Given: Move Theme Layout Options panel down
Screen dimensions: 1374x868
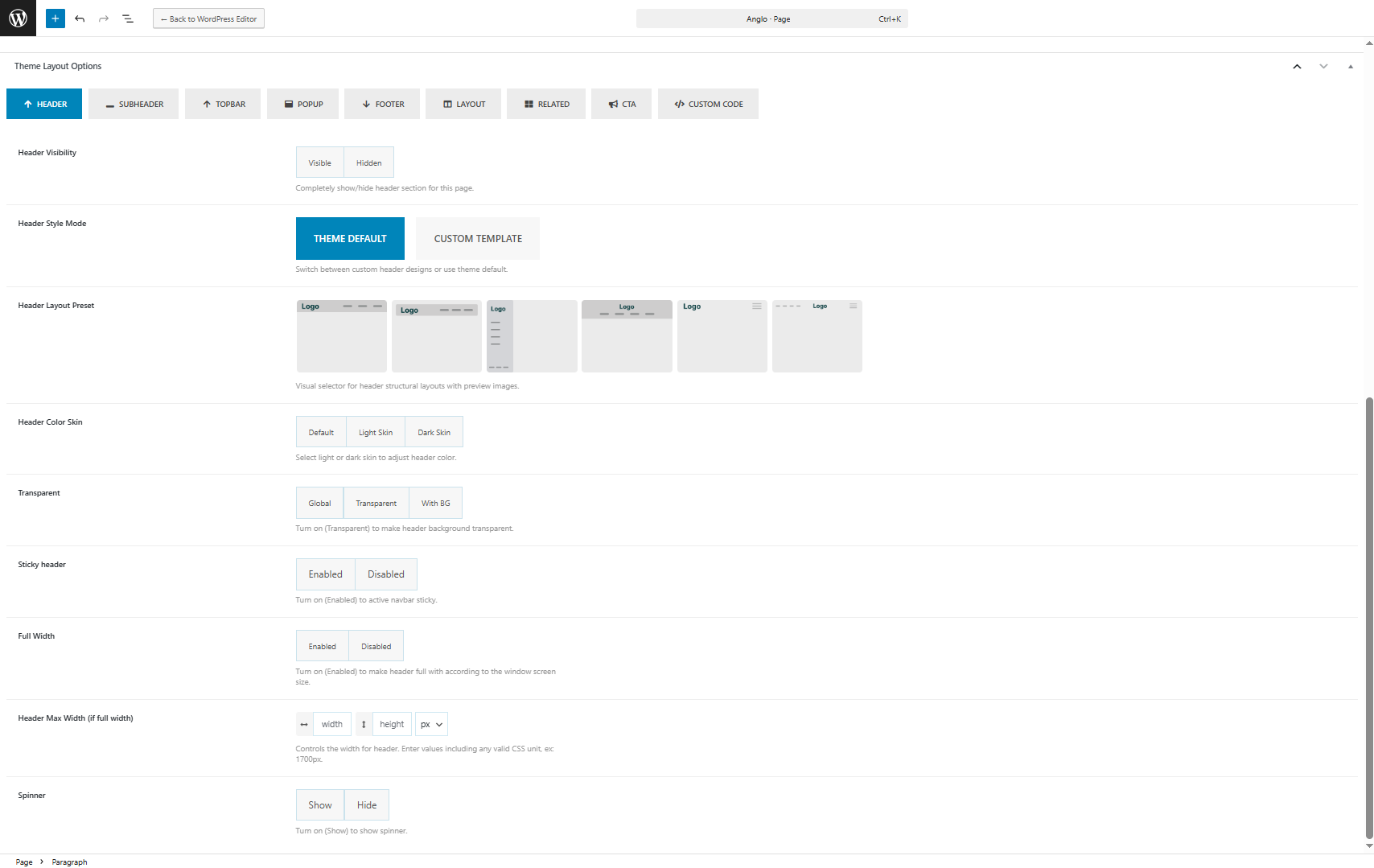Looking at the screenshot, I should 1323,67.
